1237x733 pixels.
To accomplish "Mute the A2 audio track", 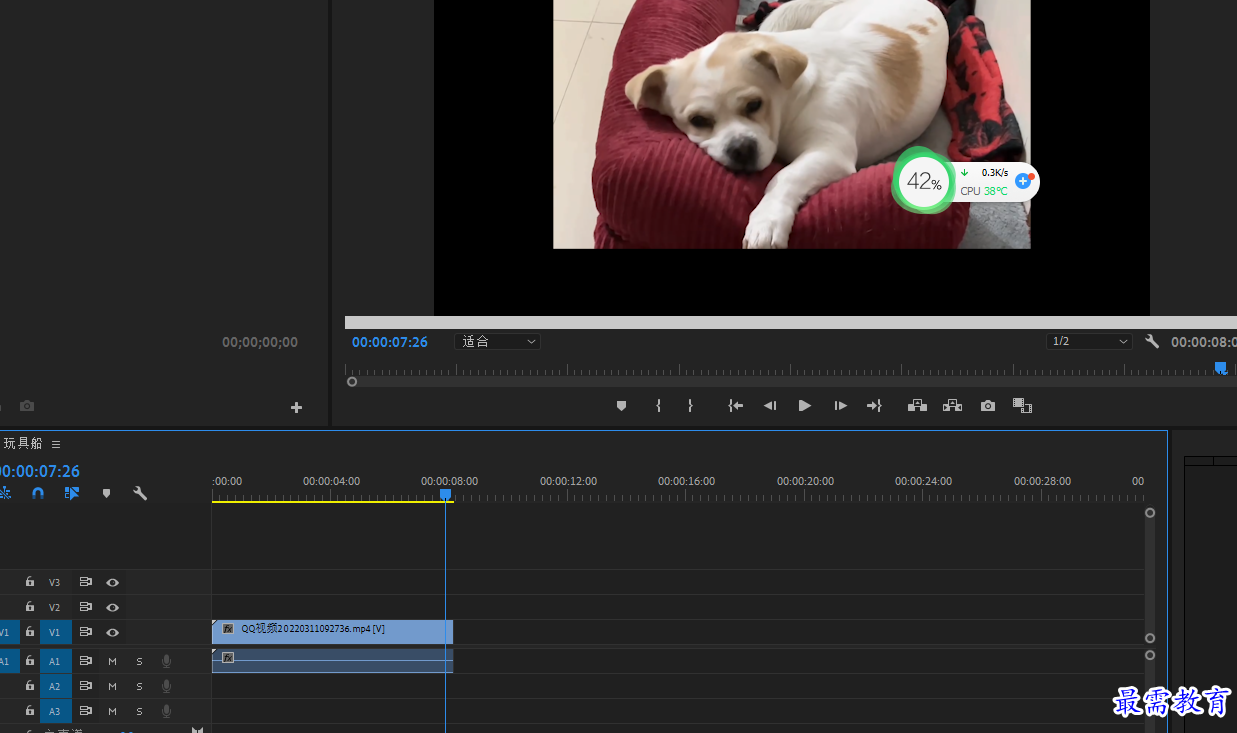I will 113,686.
